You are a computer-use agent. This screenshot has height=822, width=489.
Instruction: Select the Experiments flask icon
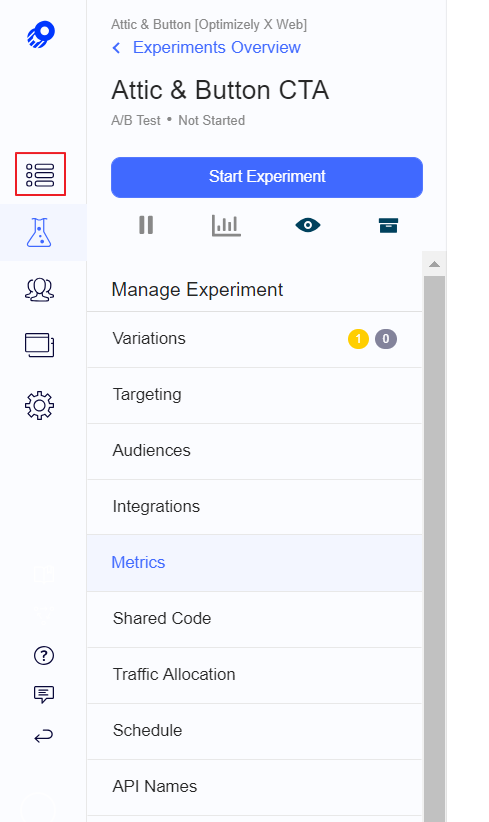(x=39, y=232)
